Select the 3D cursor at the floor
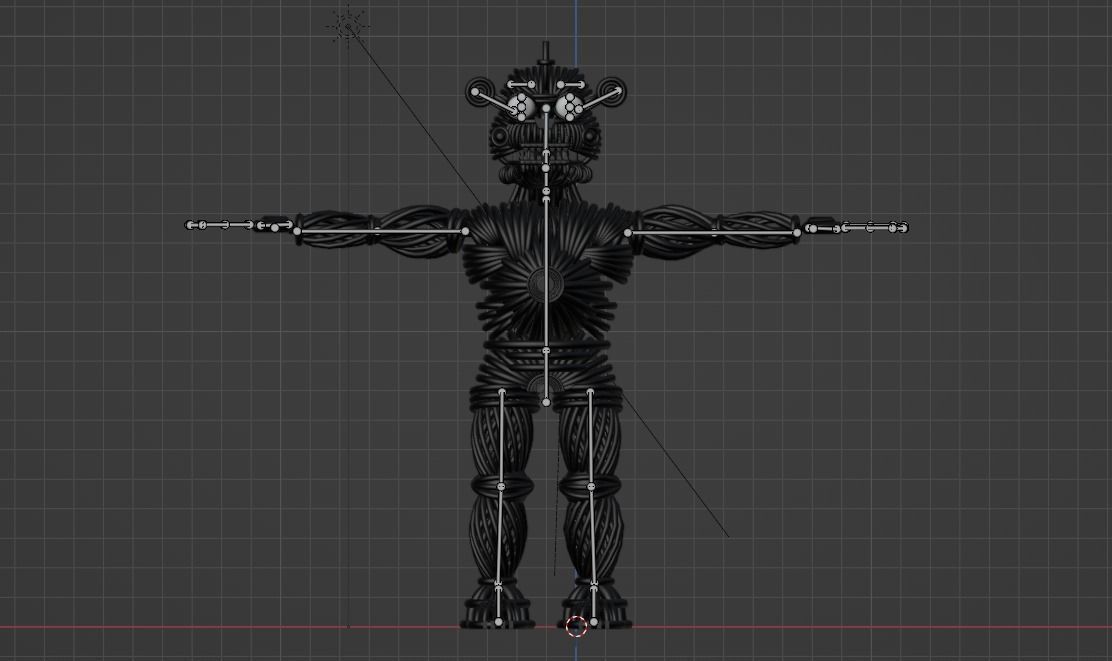1112x661 pixels. tap(577, 626)
